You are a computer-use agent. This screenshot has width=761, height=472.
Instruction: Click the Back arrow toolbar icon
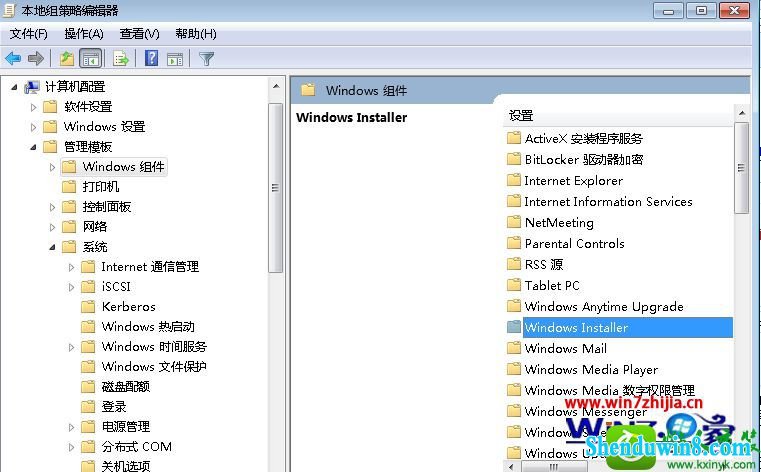point(13,59)
